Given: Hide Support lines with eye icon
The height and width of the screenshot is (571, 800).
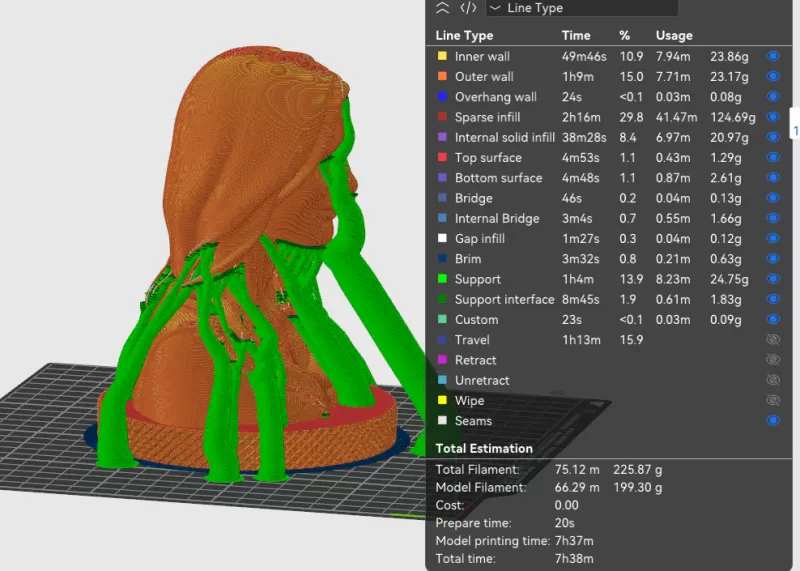Looking at the screenshot, I should [772, 279].
